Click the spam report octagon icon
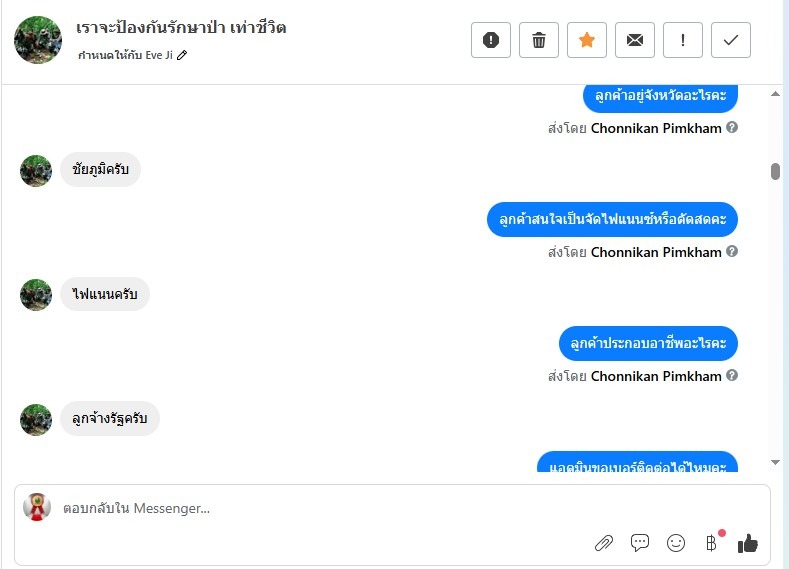 (x=491, y=40)
